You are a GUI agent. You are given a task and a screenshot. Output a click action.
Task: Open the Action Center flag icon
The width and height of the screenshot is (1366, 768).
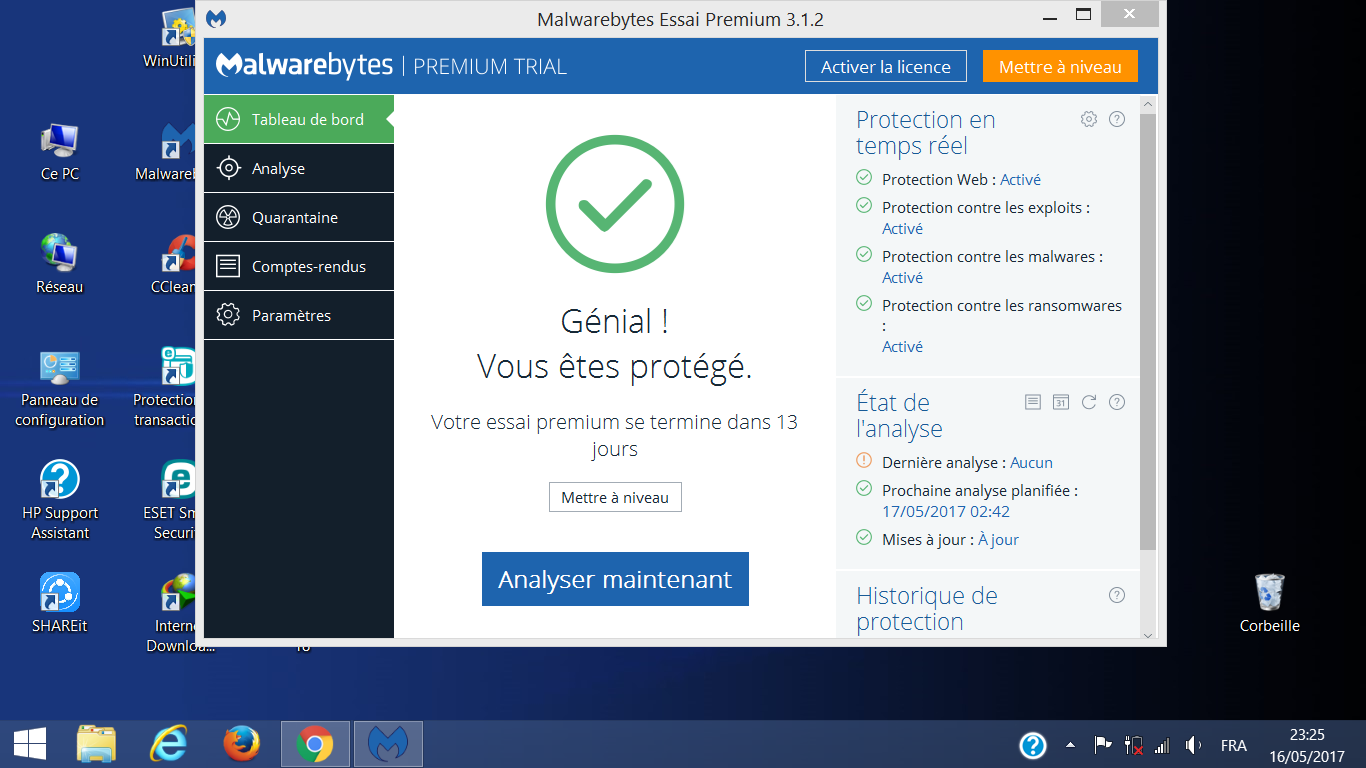point(1102,745)
